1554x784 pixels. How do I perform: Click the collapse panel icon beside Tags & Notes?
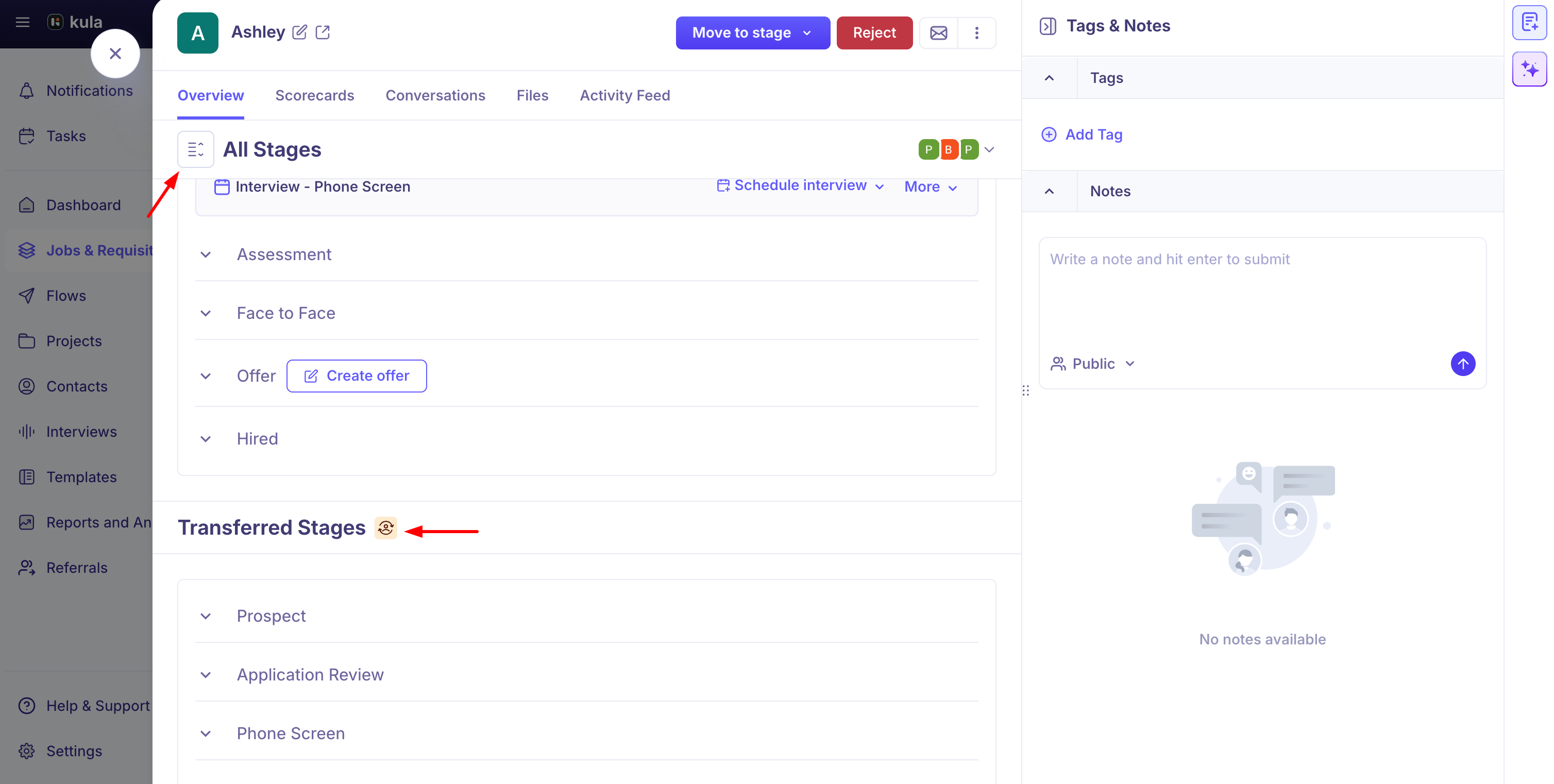coord(1049,26)
